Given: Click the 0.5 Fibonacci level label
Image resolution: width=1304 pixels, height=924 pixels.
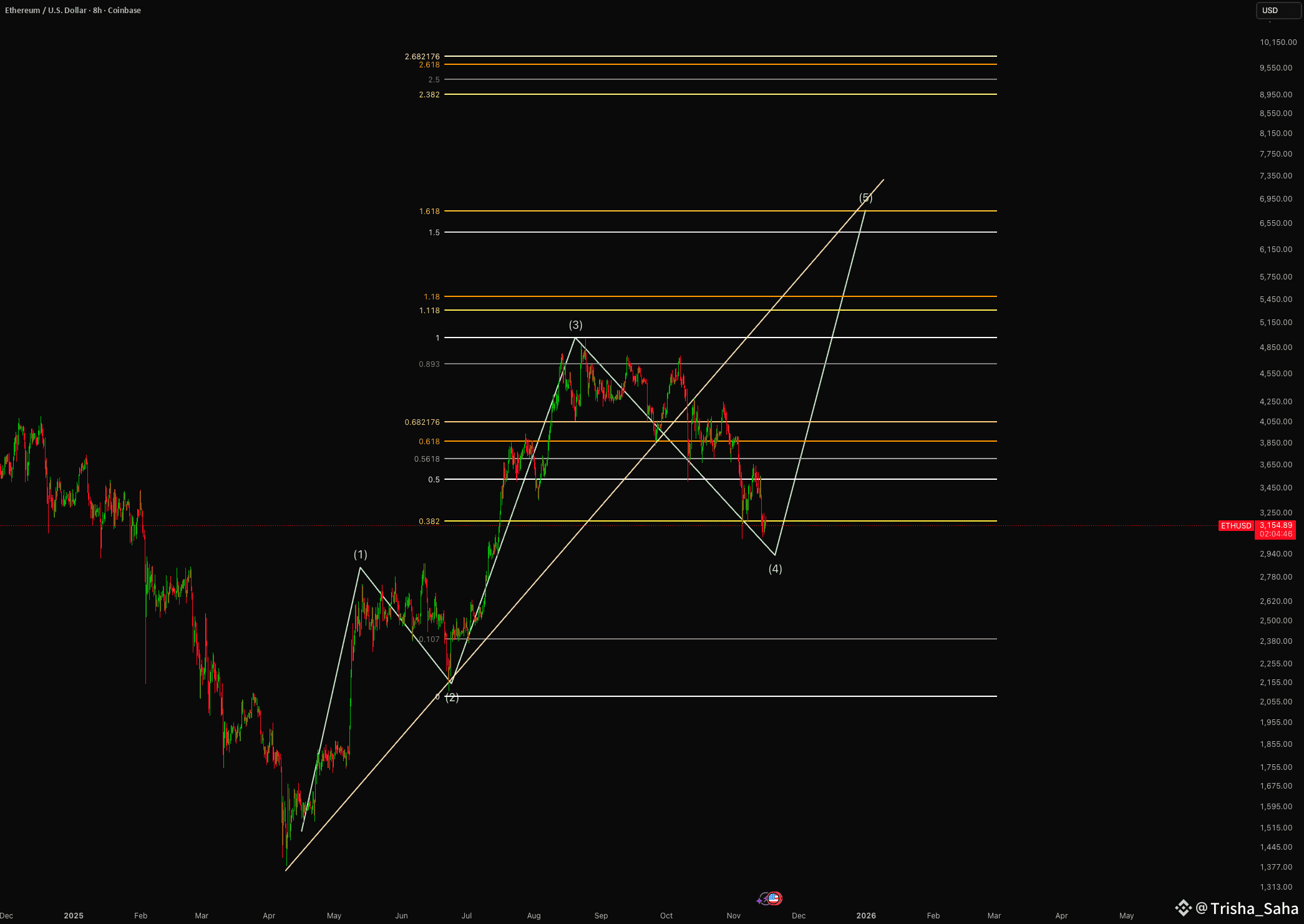Looking at the screenshot, I should point(434,479).
